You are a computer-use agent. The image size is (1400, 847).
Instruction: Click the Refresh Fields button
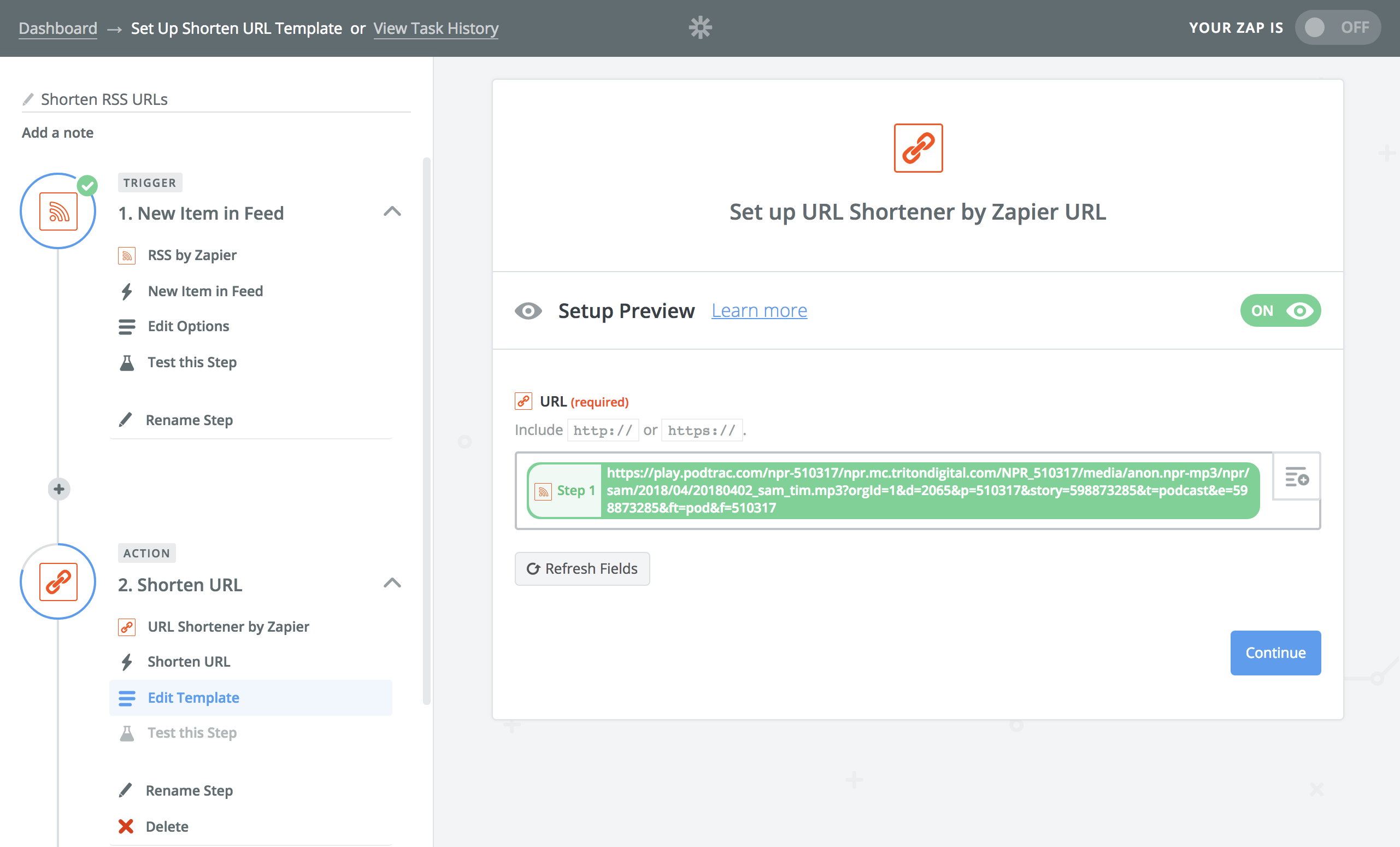click(x=582, y=568)
